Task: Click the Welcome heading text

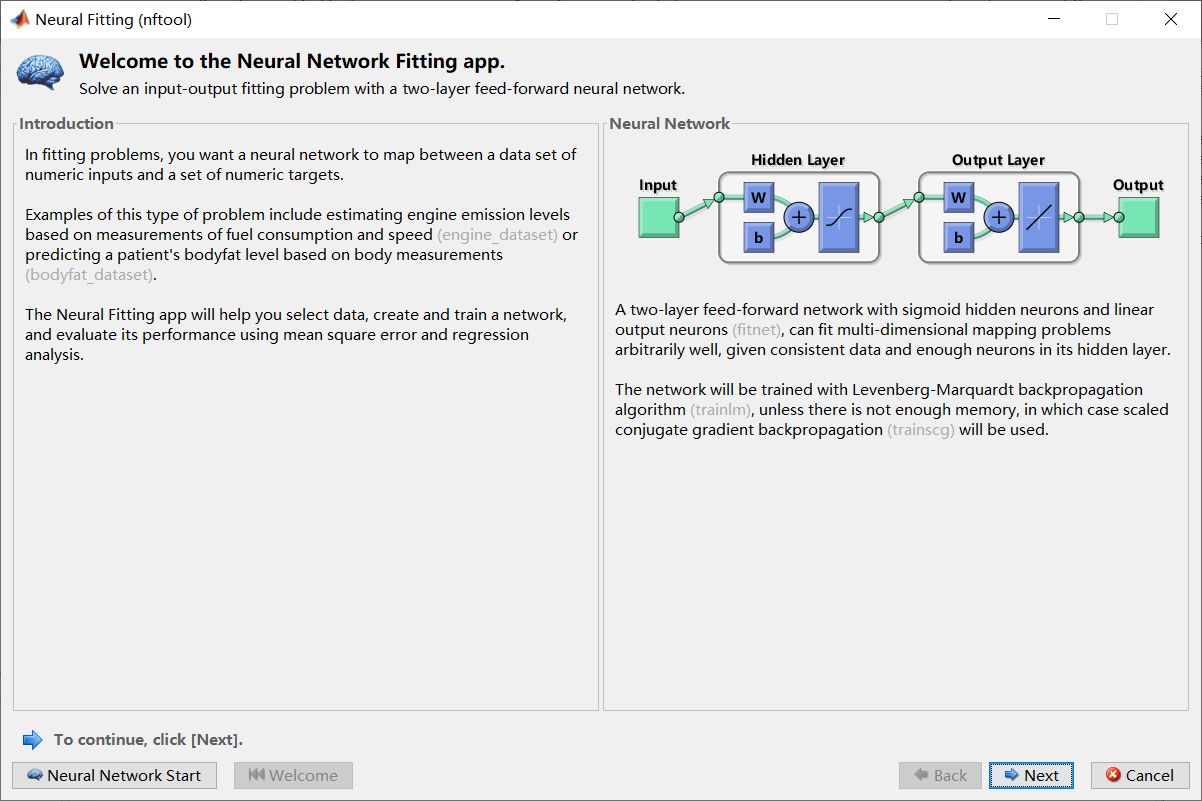Action: point(292,62)
